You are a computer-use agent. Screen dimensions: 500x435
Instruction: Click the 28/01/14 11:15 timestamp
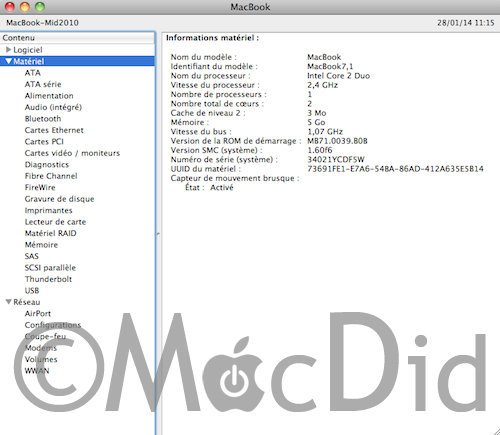(x=466, y=23)
